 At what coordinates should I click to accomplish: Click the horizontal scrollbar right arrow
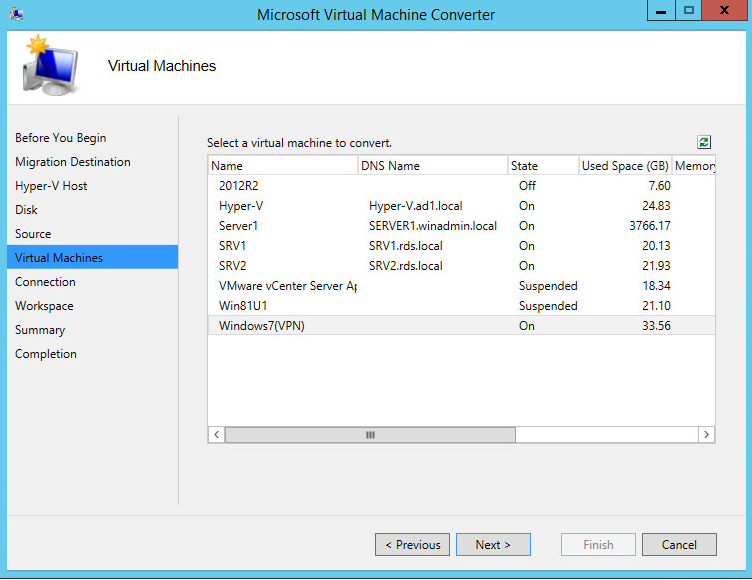(x=706, y=435)
